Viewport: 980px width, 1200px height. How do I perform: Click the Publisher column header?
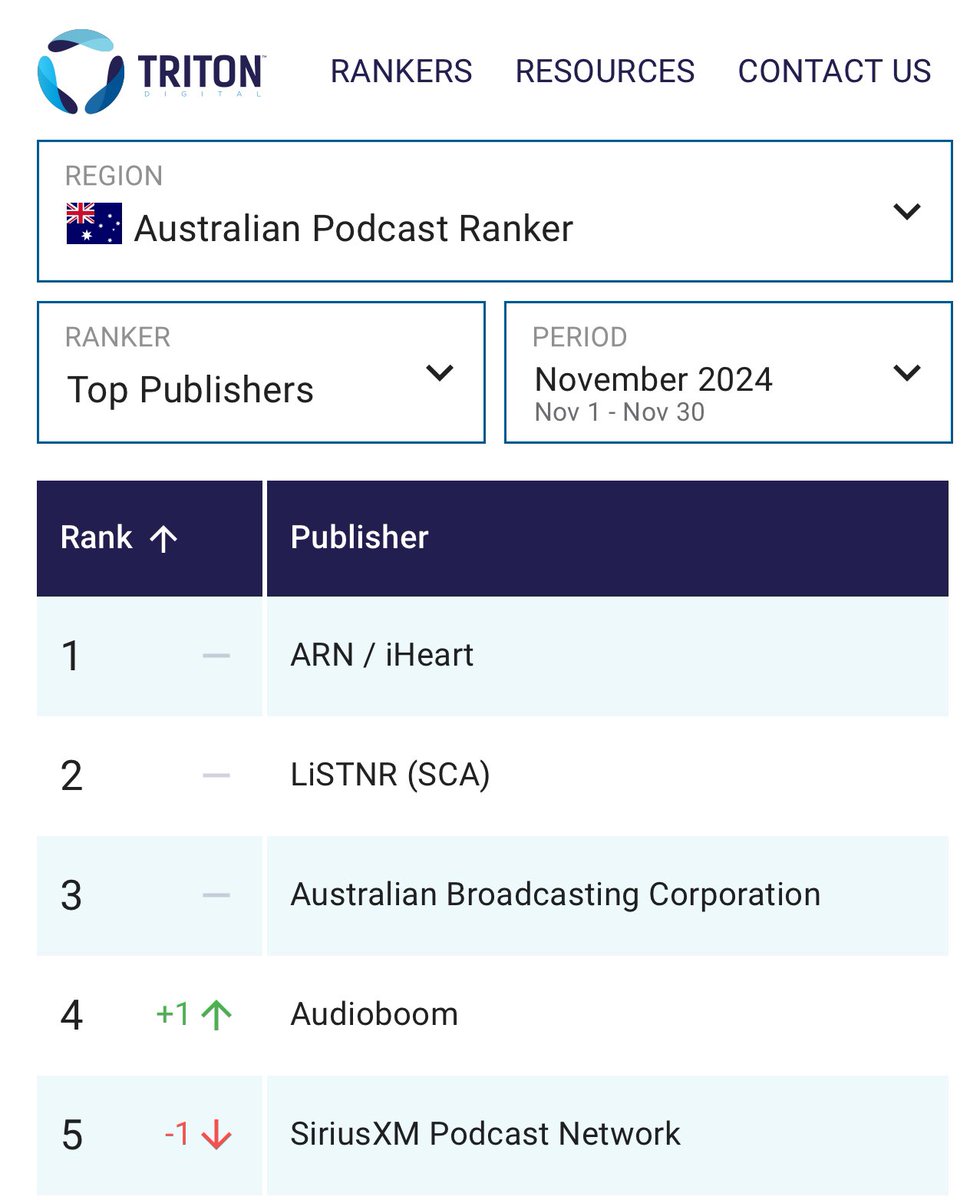(x=607, y=538)
